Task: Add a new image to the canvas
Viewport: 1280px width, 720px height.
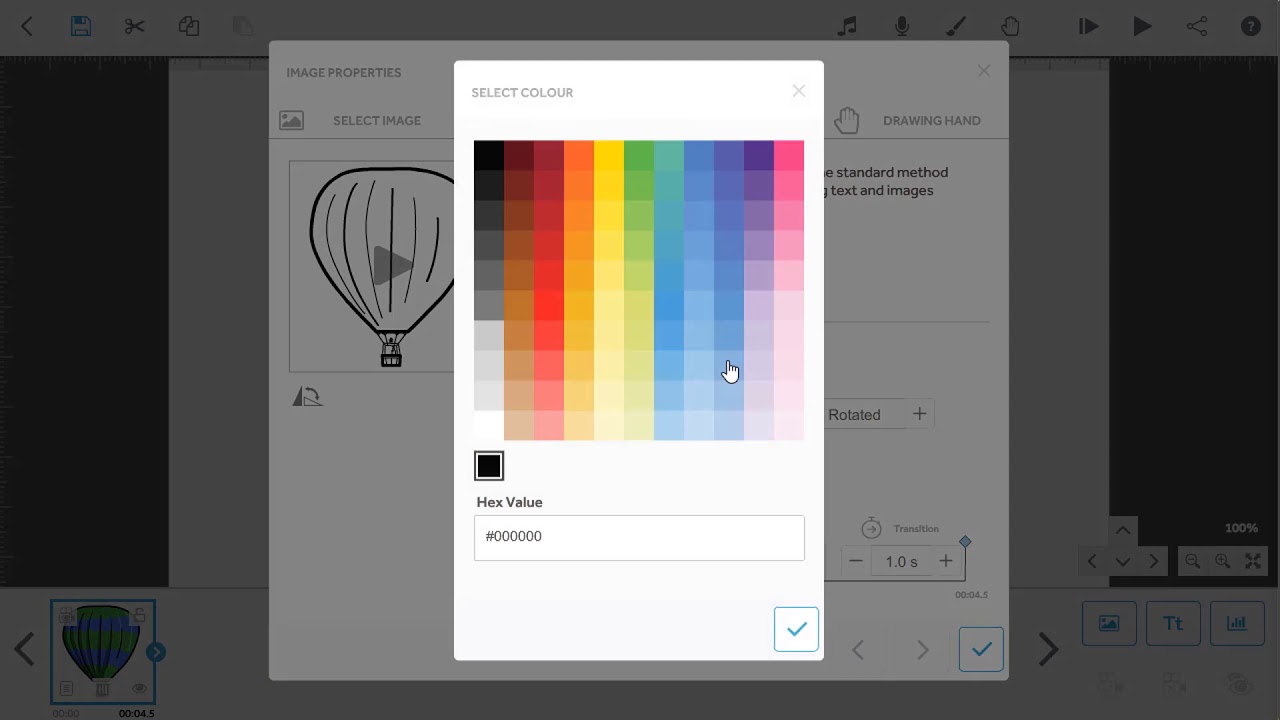Action: click(x=1109, y=623)
